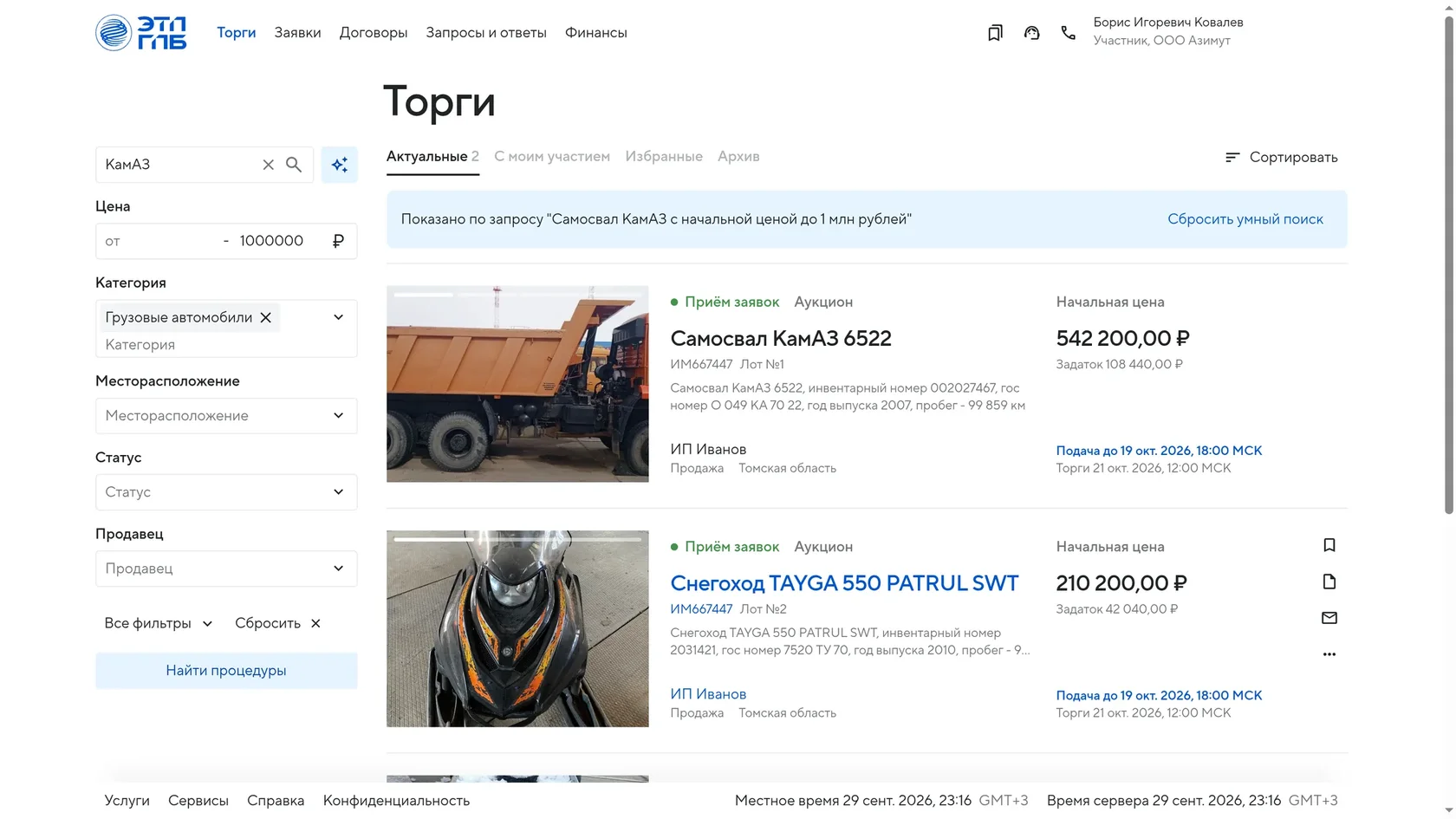Expand Все фильтры

point(159,623)
